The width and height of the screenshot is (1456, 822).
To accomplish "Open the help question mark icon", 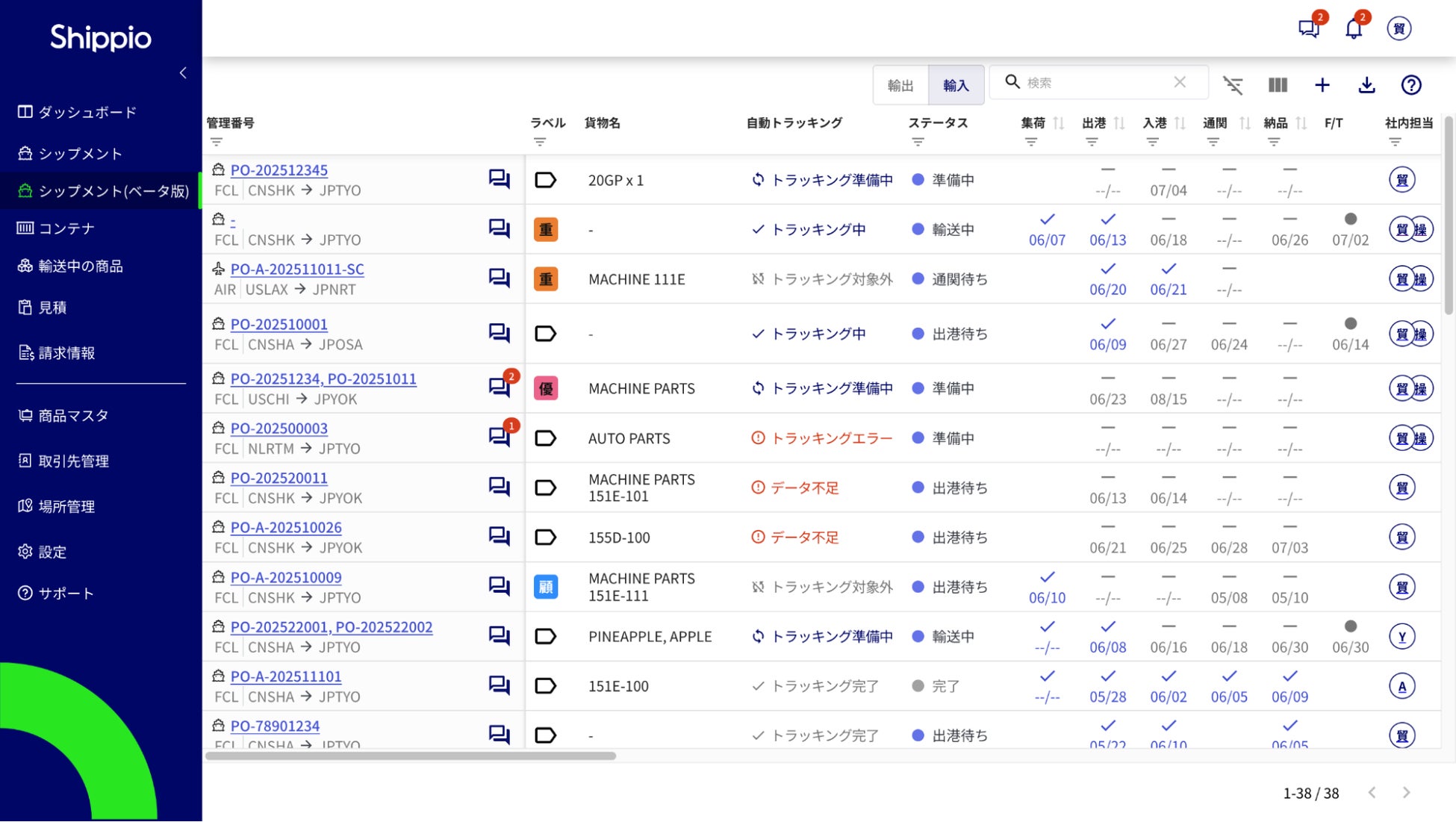I will click(x=1410, y=85).
